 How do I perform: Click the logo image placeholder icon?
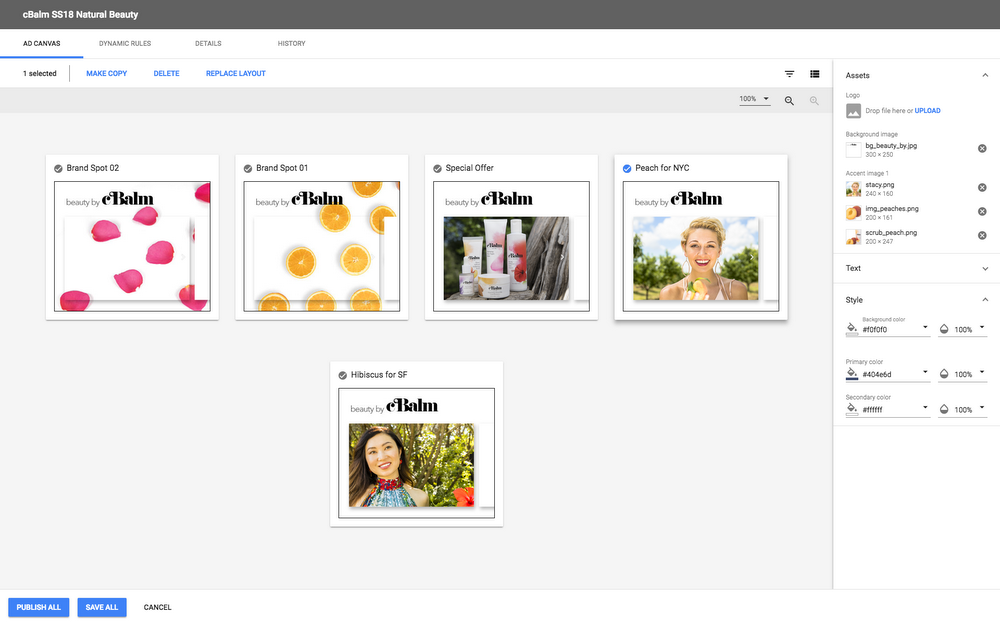pos(853,111)
